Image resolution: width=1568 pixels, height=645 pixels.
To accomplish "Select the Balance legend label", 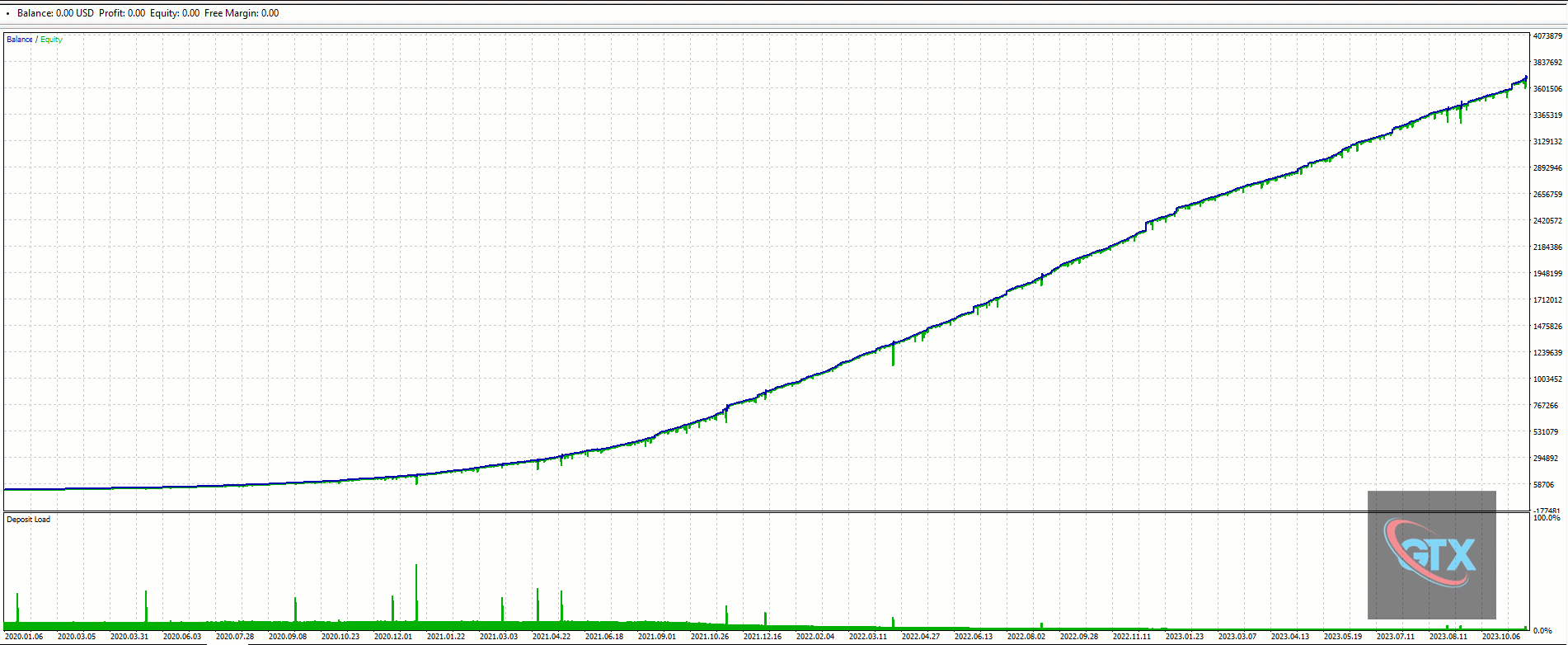I will coord(19,40).
